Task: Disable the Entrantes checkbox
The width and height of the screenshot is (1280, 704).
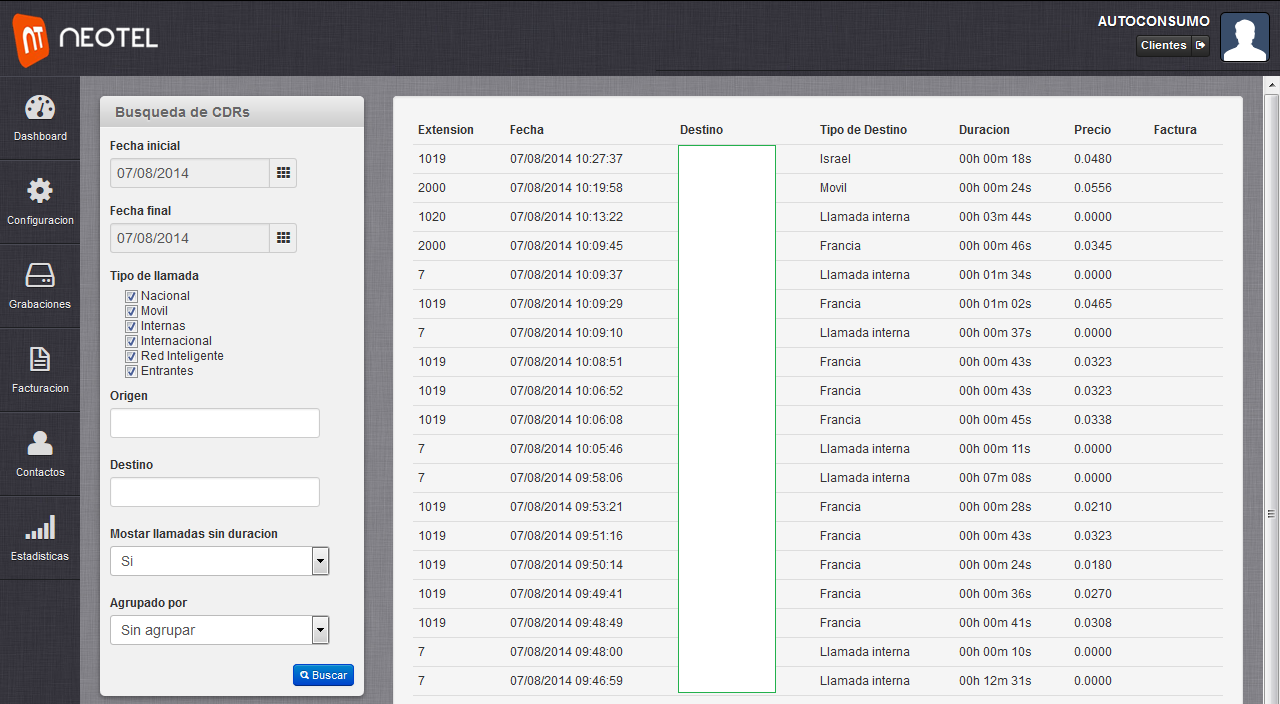Action: pos(131,371)
